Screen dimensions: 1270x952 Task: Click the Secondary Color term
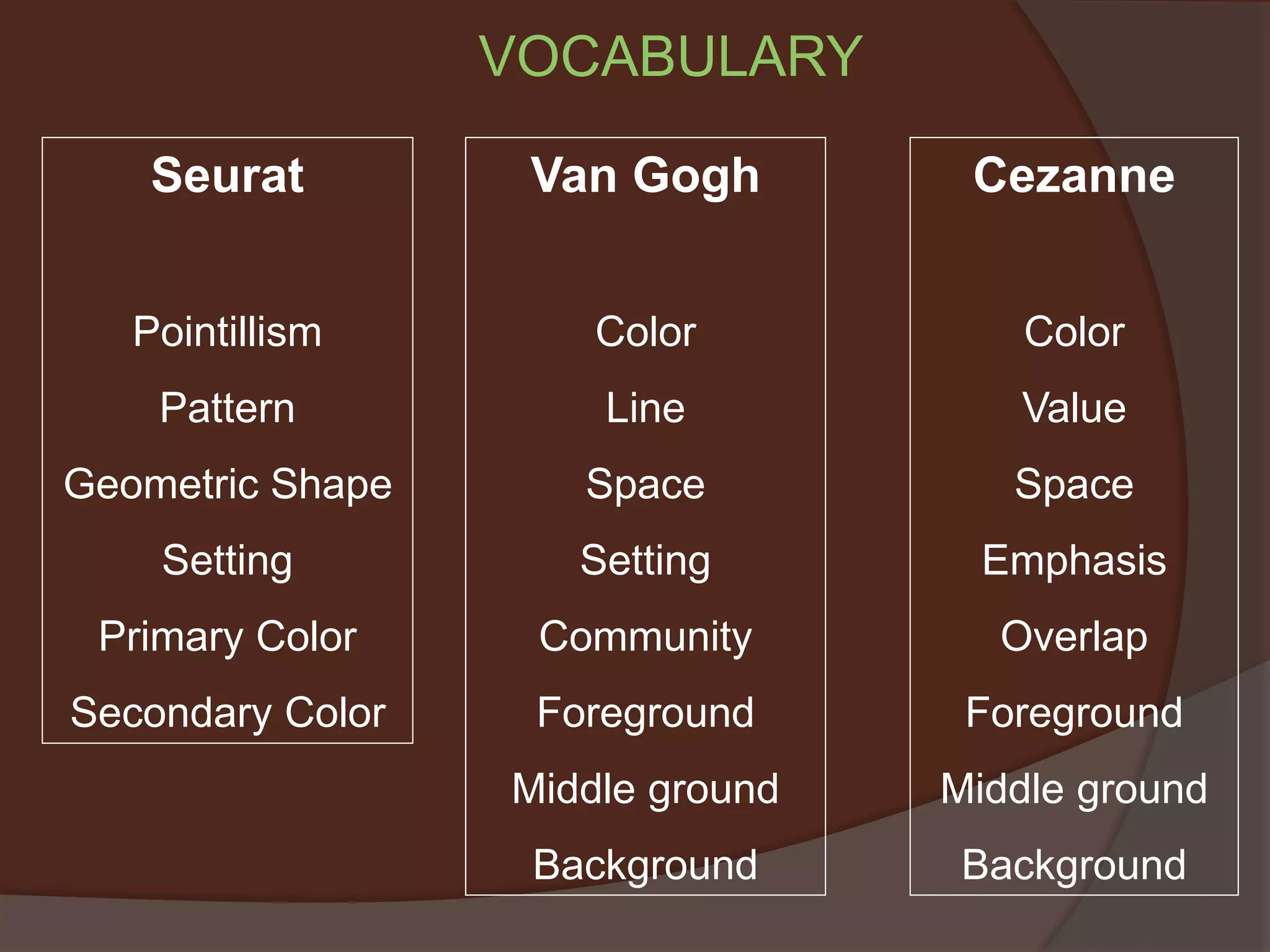coord(228,714)
